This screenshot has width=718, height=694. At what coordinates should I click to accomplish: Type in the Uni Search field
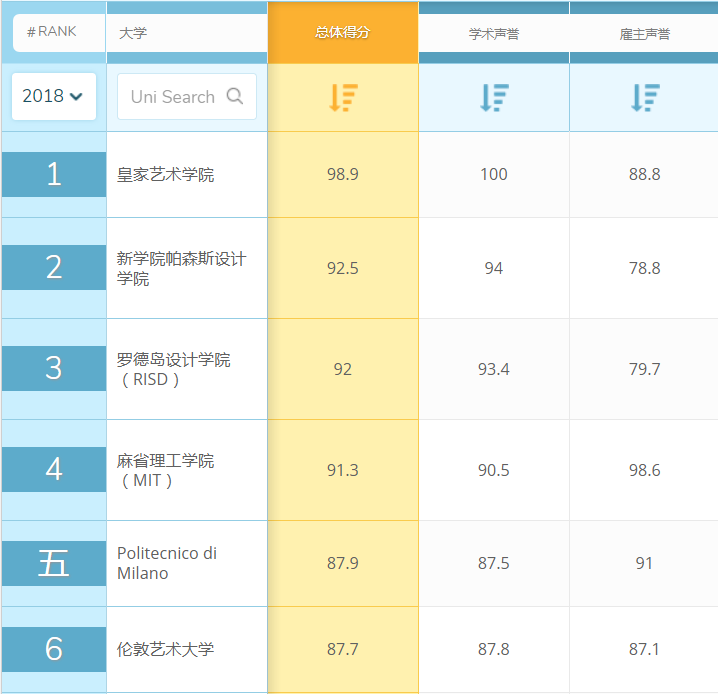(172, 97)
